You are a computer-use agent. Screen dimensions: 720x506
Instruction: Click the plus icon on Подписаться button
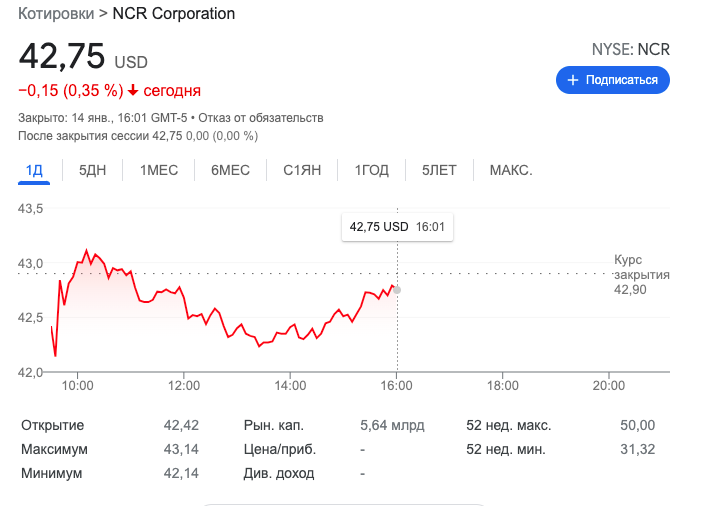[x=573, y=80]
